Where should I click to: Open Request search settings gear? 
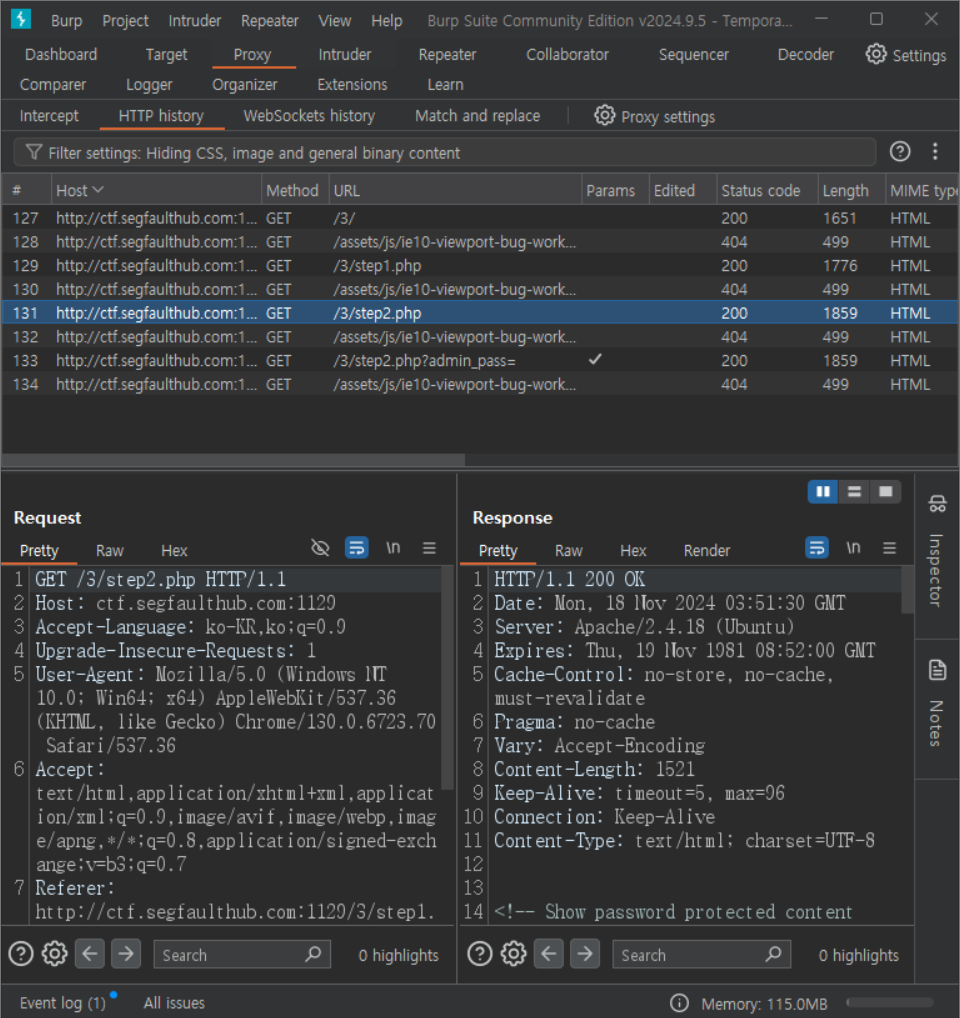(55, 954)
